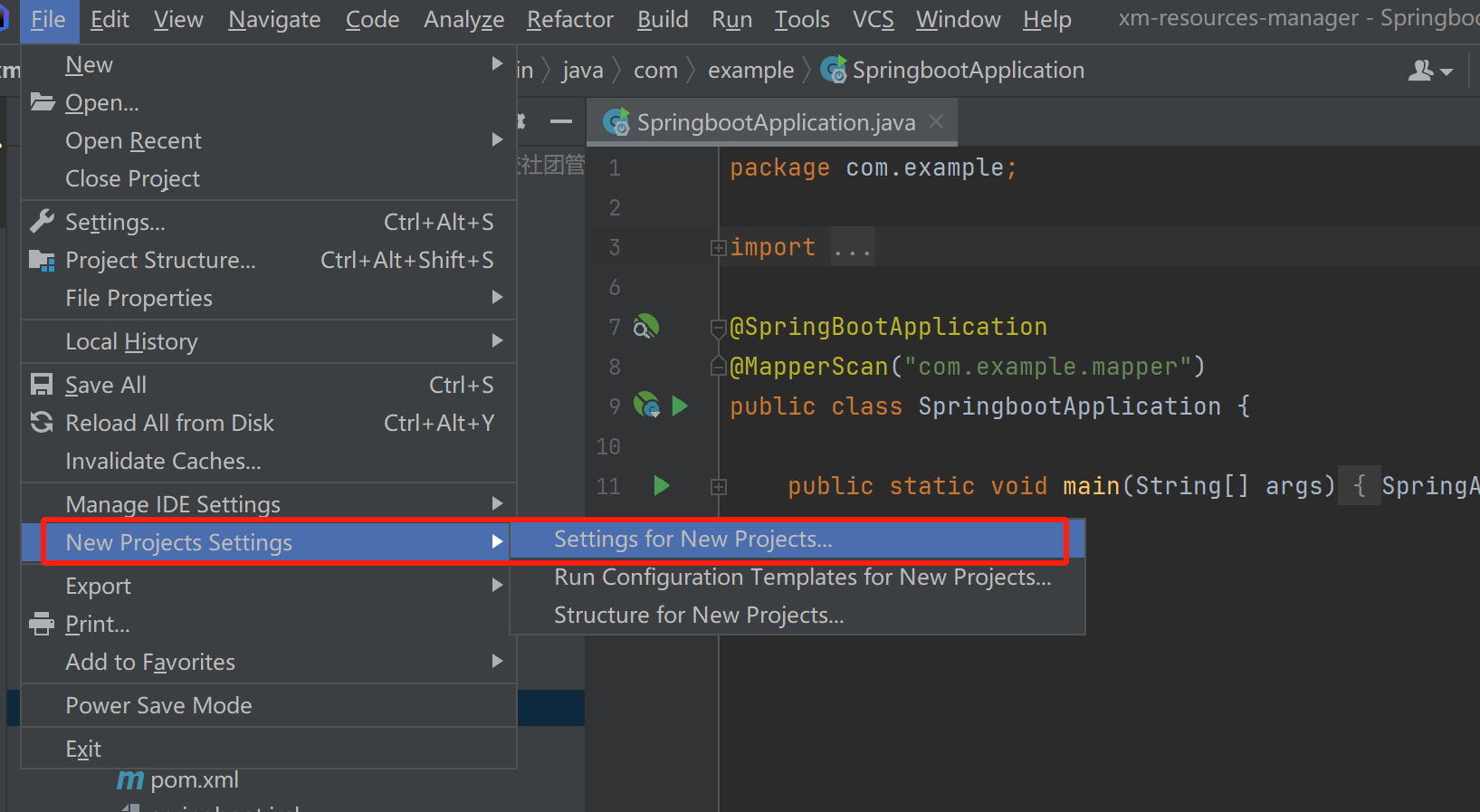Expand the folded import block

point(718,248)
